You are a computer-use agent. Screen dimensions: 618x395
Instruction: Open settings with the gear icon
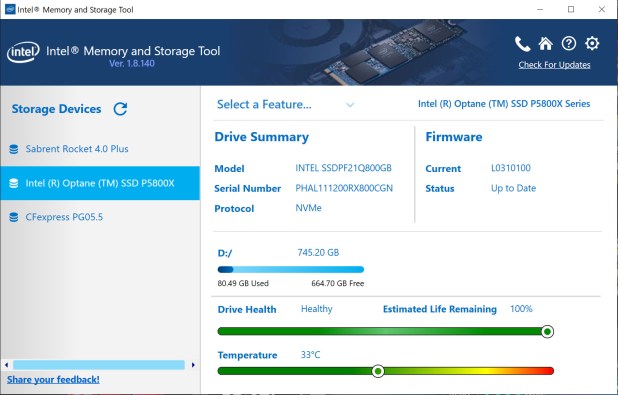tap(592, 43)
